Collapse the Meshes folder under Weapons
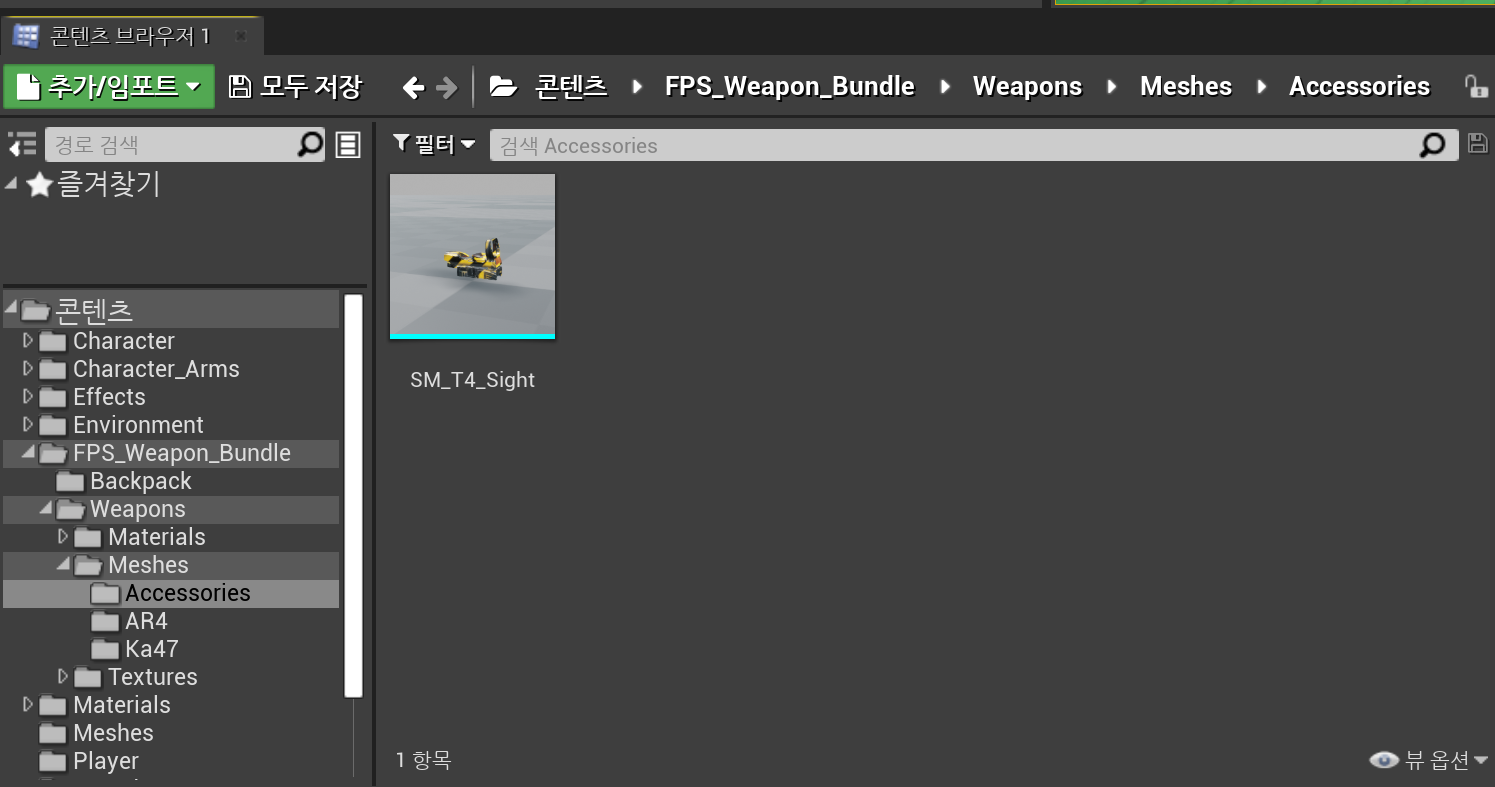The width and height of the screenshot is (1495, 787). [64, 566]
